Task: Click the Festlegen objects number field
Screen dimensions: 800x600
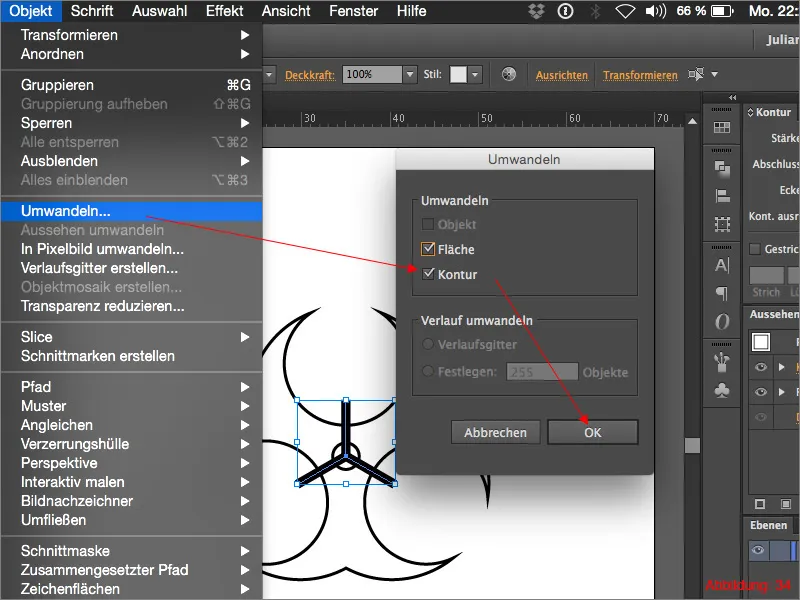Action: coord(542,372)
